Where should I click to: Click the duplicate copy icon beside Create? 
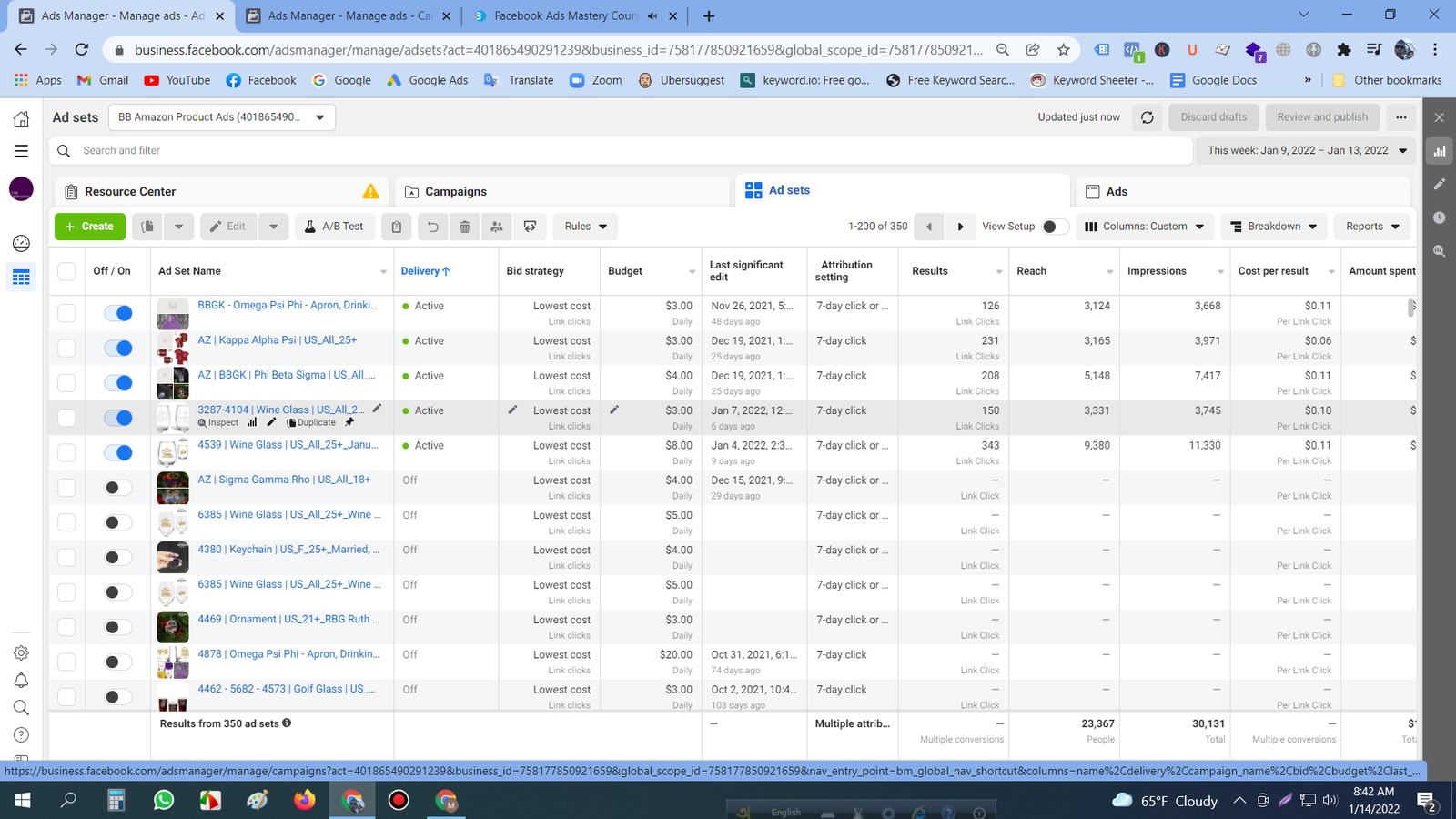147,227
